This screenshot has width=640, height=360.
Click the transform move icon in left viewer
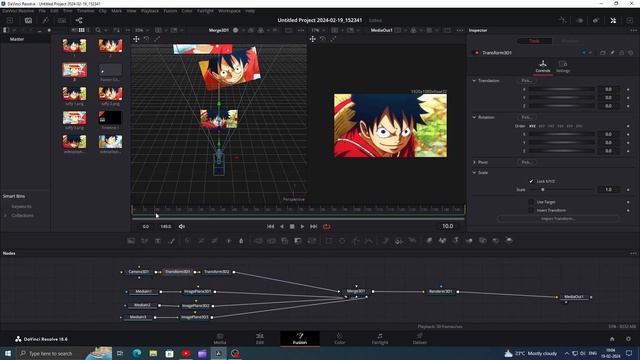click(136, 39)
